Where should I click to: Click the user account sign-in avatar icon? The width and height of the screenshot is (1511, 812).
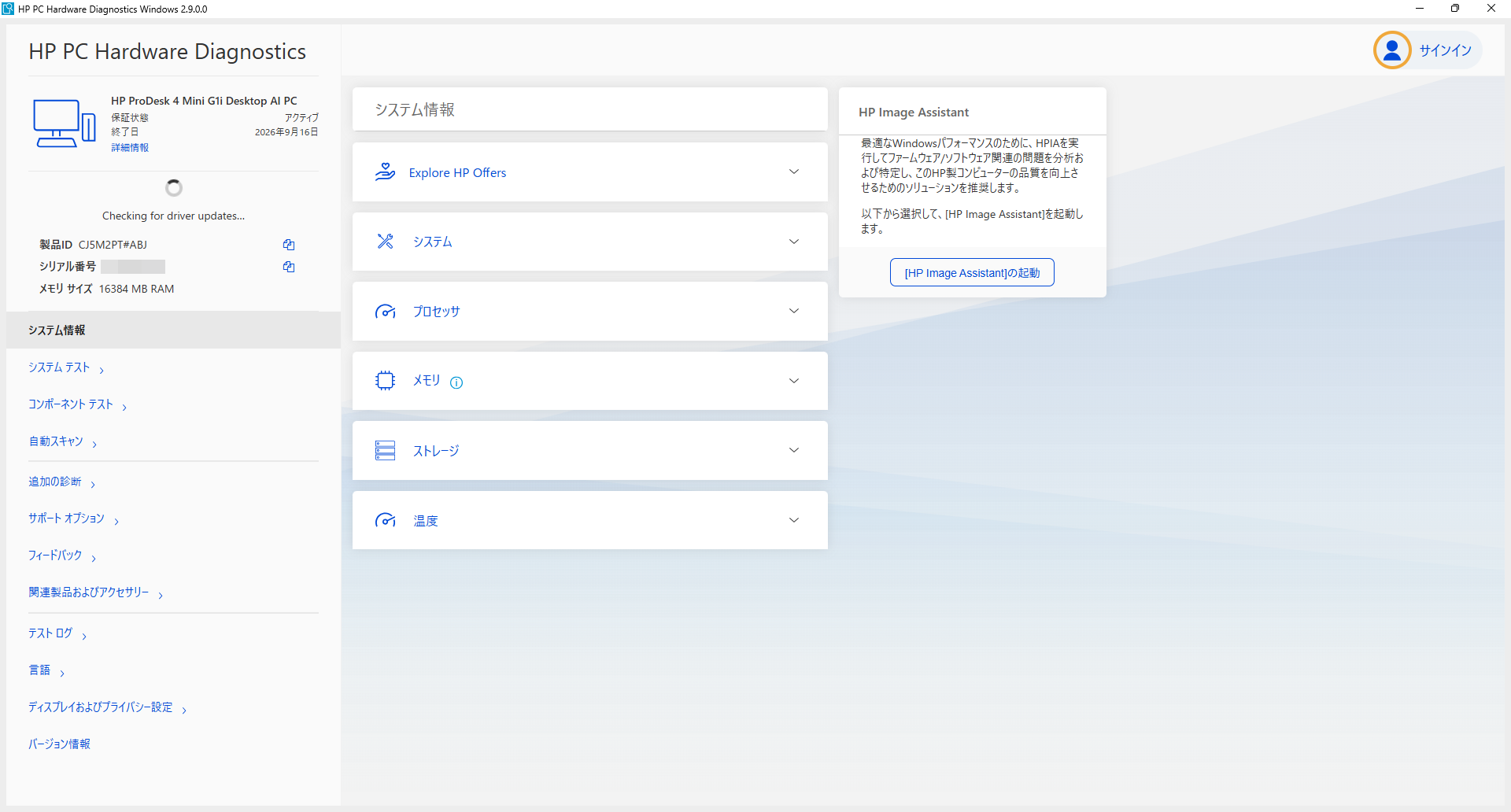point(1391,50)
